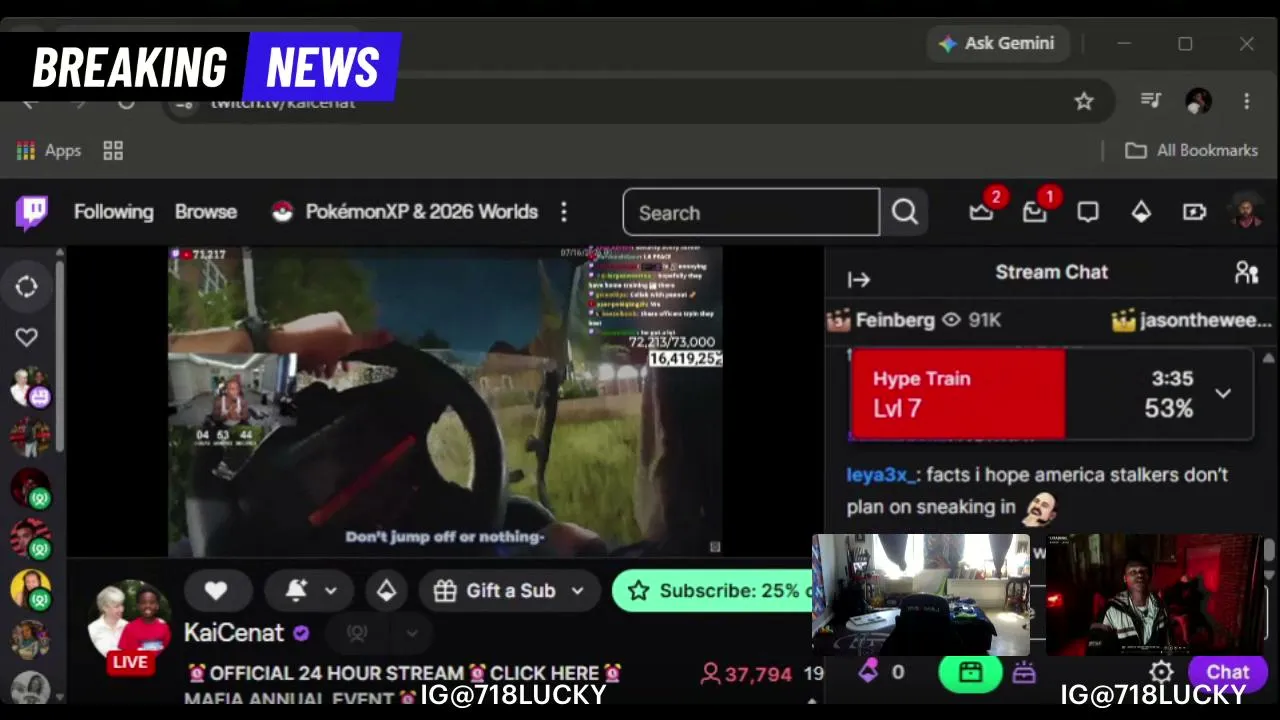This screenshot has height=720, width=1280.
Task: Open the Twitch home logo
Action: click(x=32, y=212)
